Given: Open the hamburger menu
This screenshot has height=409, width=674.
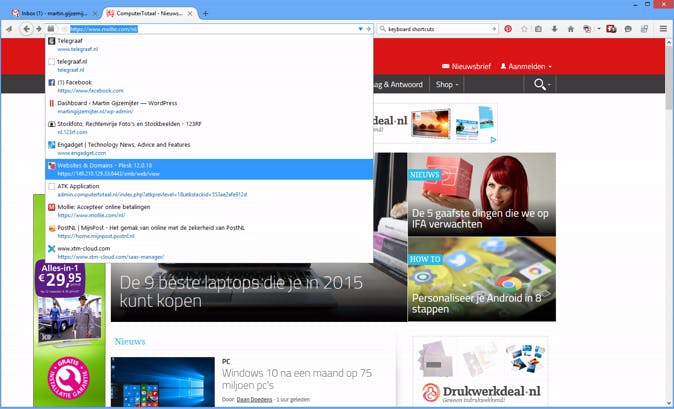Looking at the screenshot, I should click(663, 29).
